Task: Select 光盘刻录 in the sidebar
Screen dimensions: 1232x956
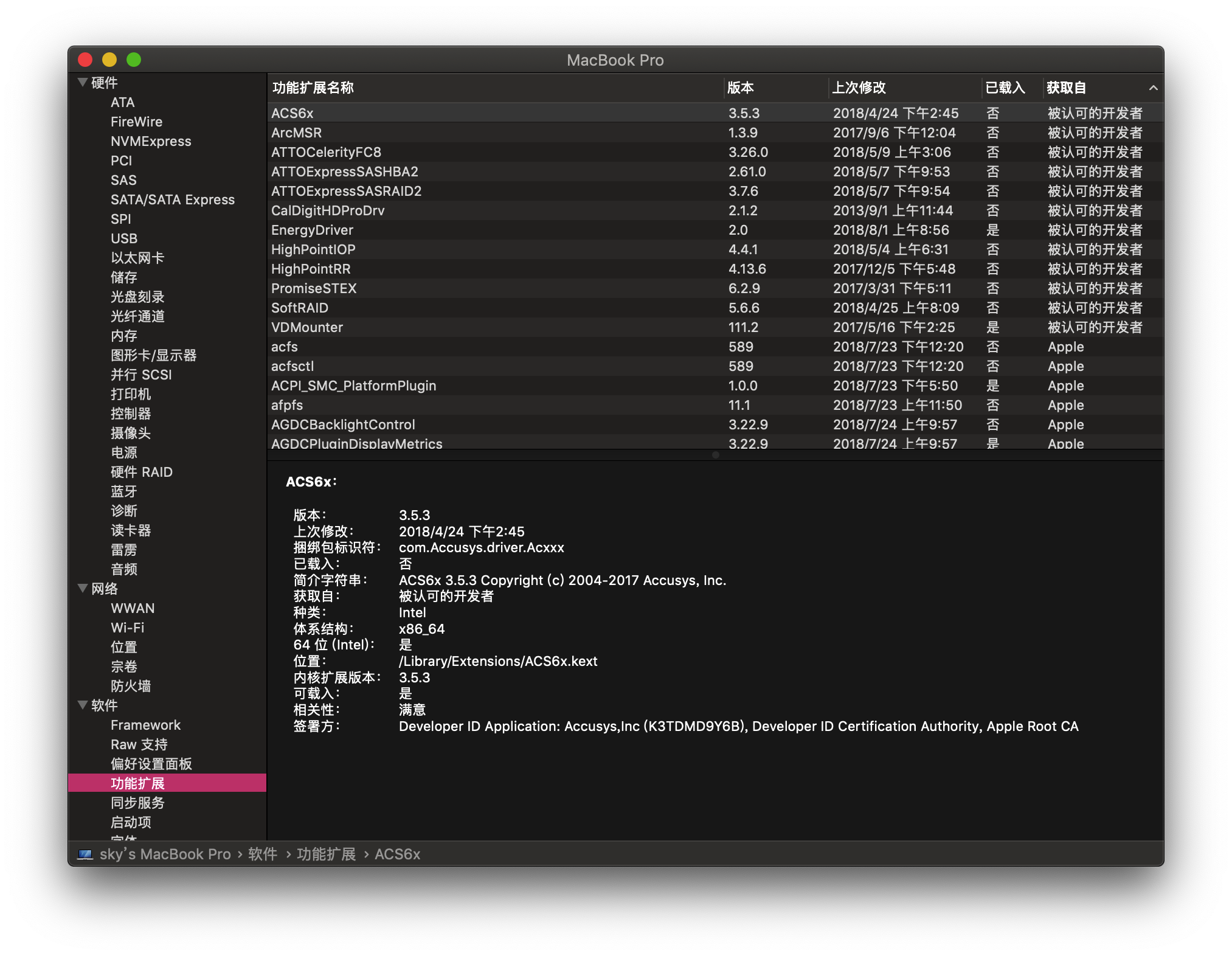Action: pyautogui.click(x=137, y=297)
